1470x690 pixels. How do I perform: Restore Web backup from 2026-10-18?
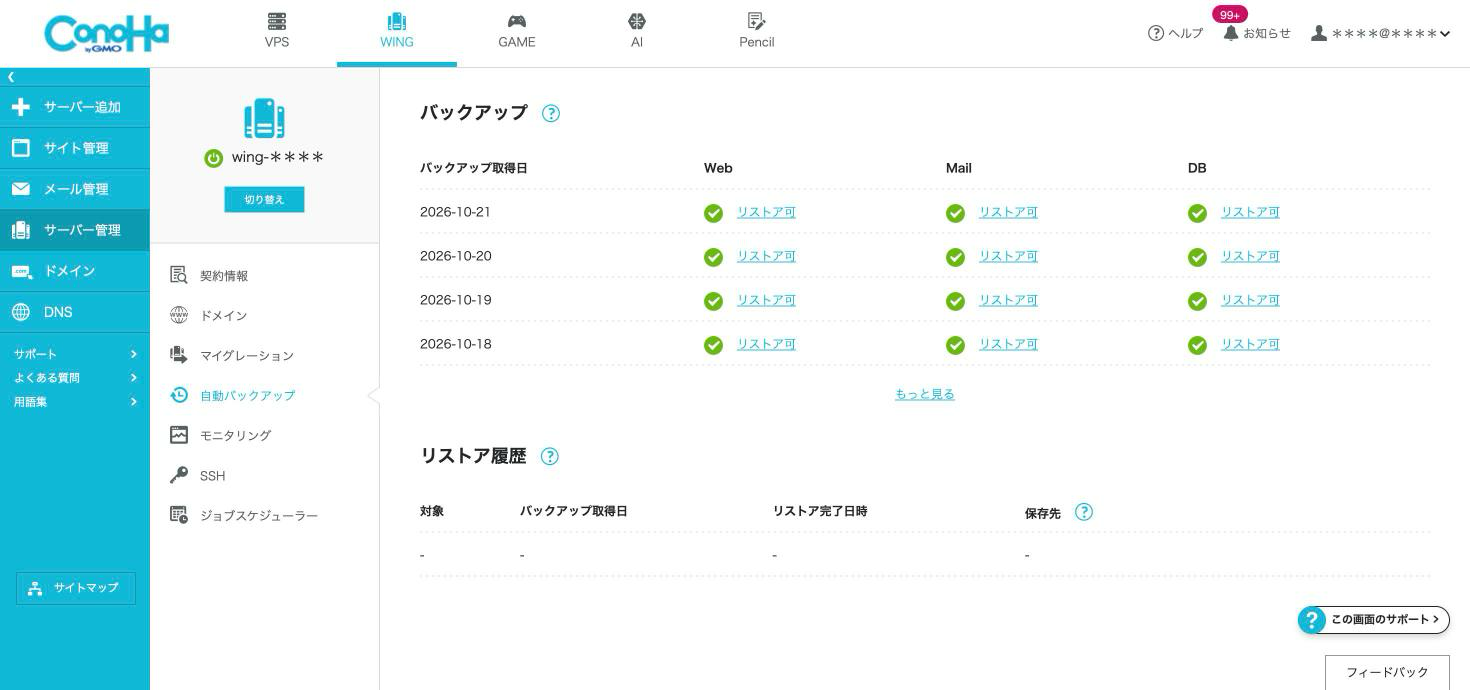pyautogui.click(x=766, y=344)
